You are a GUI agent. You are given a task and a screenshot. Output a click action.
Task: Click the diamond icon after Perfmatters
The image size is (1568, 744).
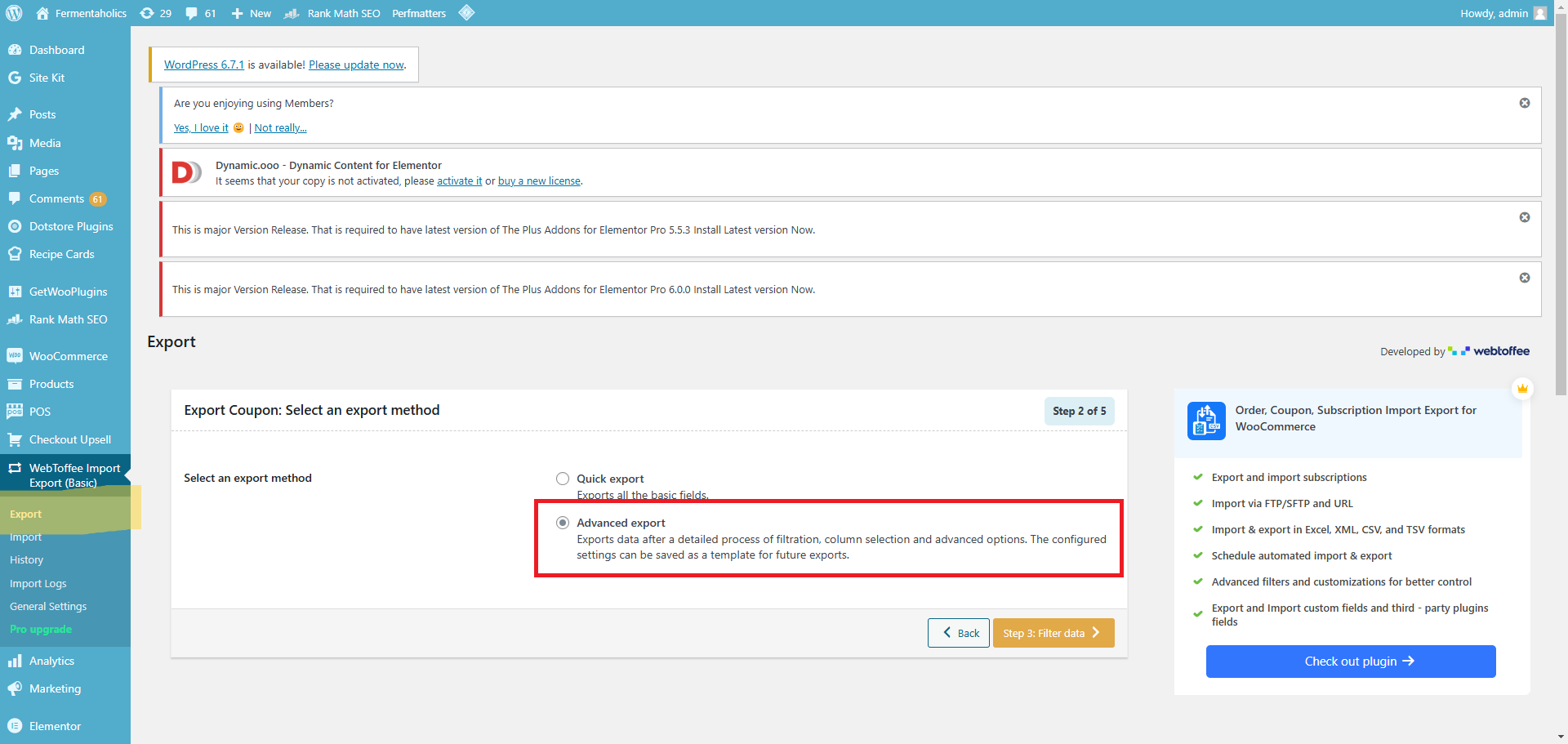(466, 12)
